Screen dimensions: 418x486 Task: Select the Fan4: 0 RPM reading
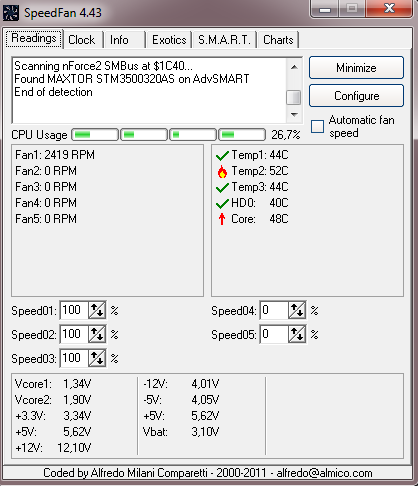(46, 203)
